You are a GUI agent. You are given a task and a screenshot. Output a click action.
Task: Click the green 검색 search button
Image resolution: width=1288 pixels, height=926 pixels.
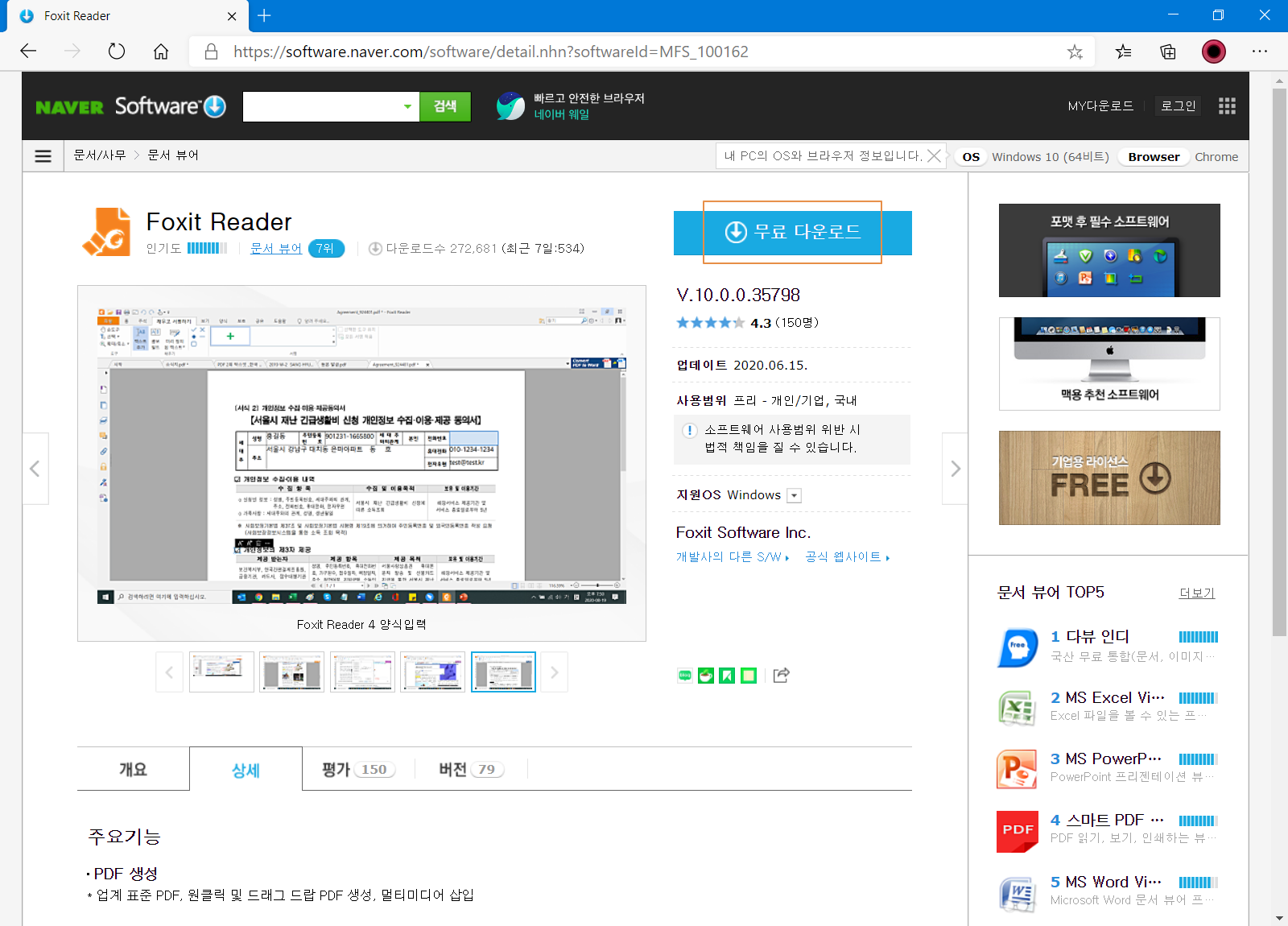click(x=445, y=106)
